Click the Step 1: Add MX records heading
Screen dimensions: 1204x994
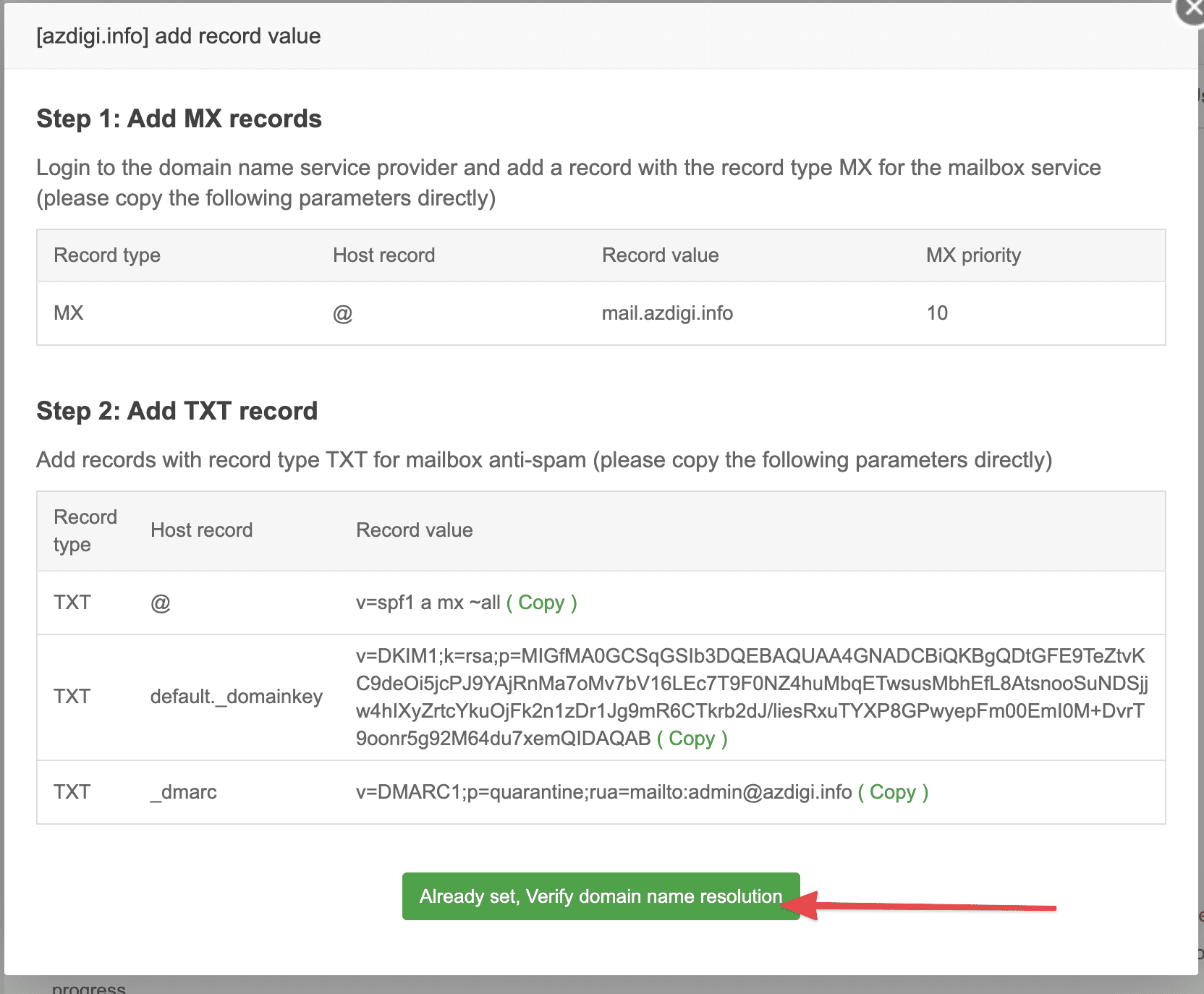click(179, 119)
